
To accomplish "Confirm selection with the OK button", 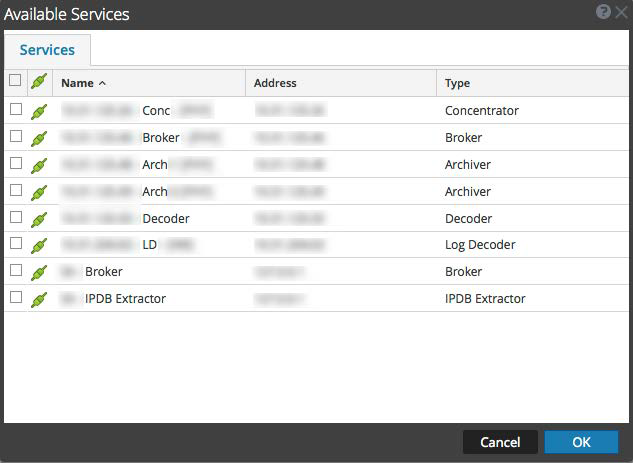I will coord(581,442).
